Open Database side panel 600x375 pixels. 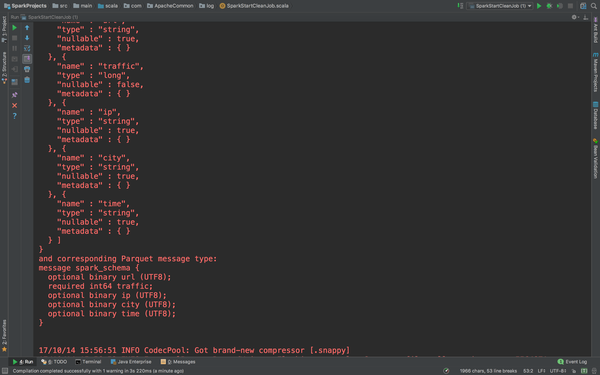pos(595,116)
